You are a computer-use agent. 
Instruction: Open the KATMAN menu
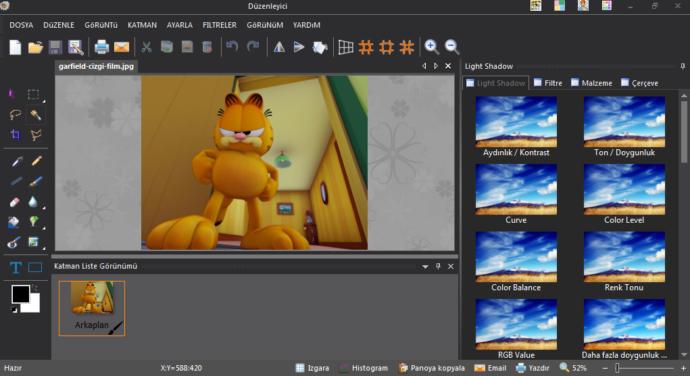pos(142,25)
